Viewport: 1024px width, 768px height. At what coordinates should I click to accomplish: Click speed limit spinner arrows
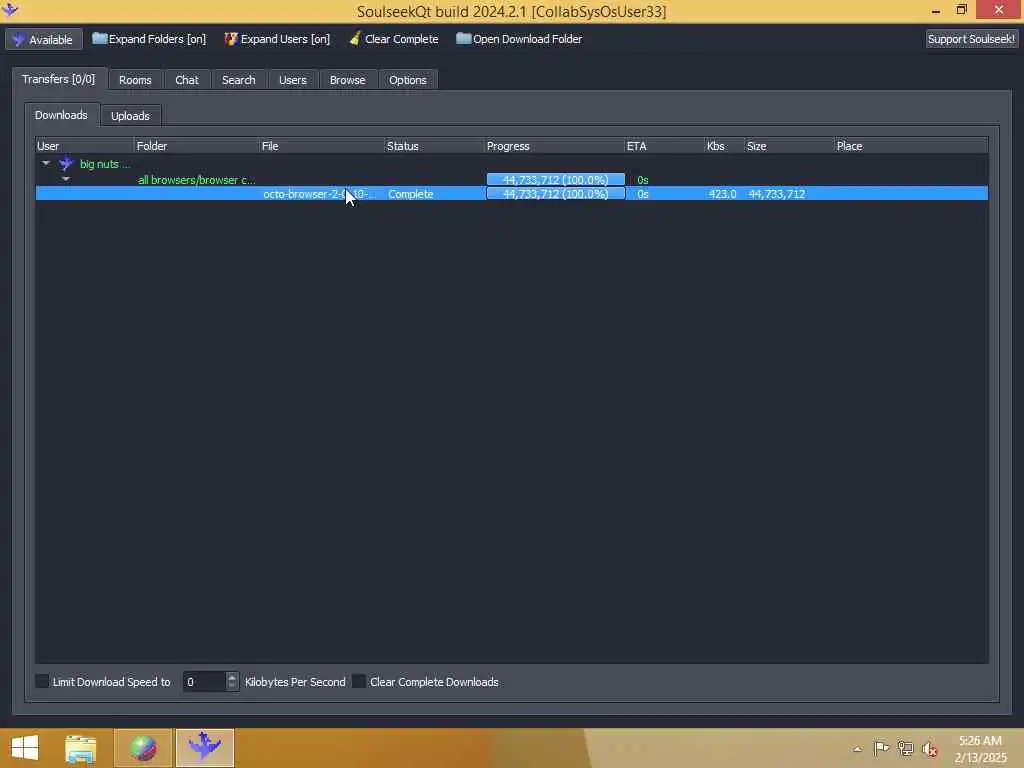pos(232,682)
